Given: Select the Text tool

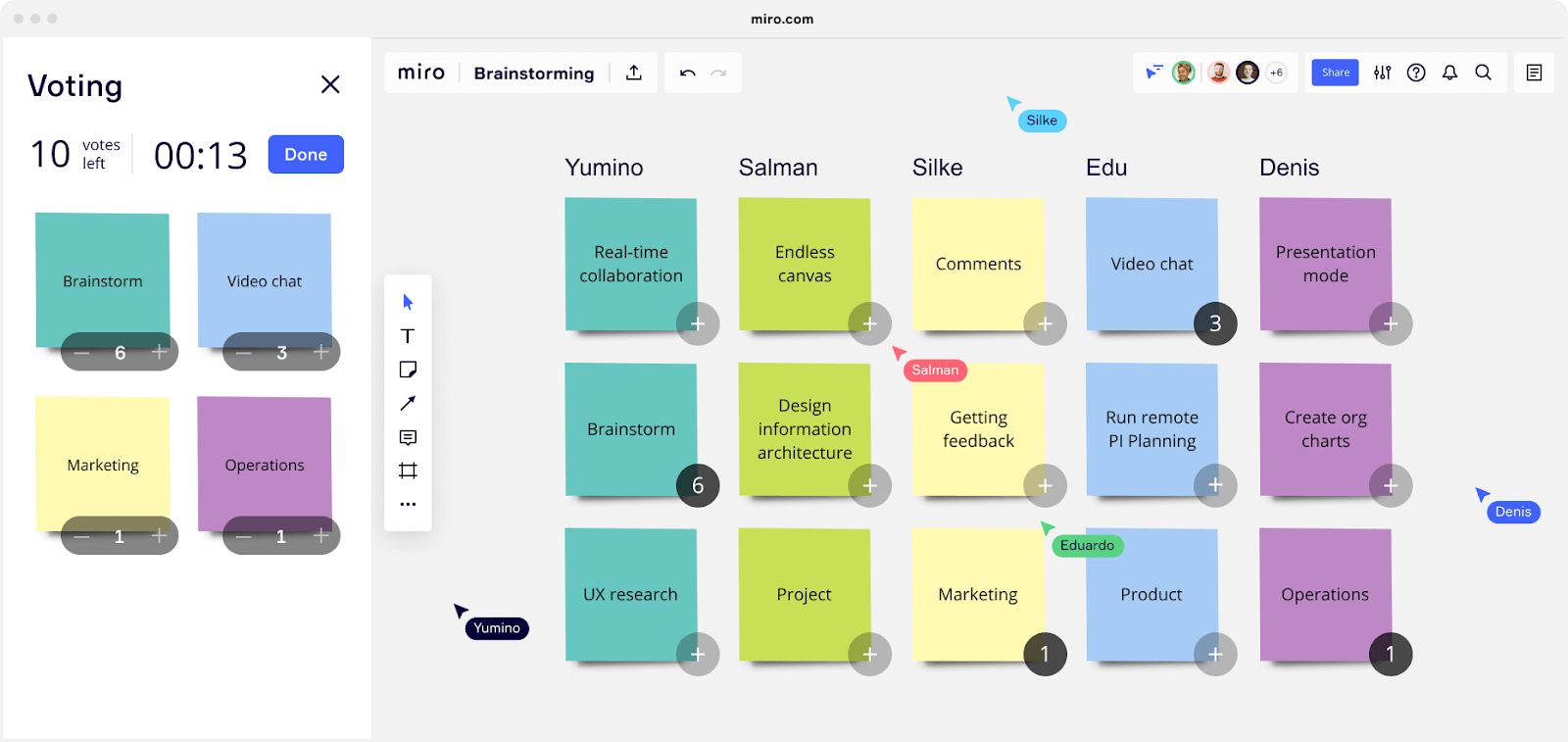Looking at the screenshot, I should [x=408, y=335].
